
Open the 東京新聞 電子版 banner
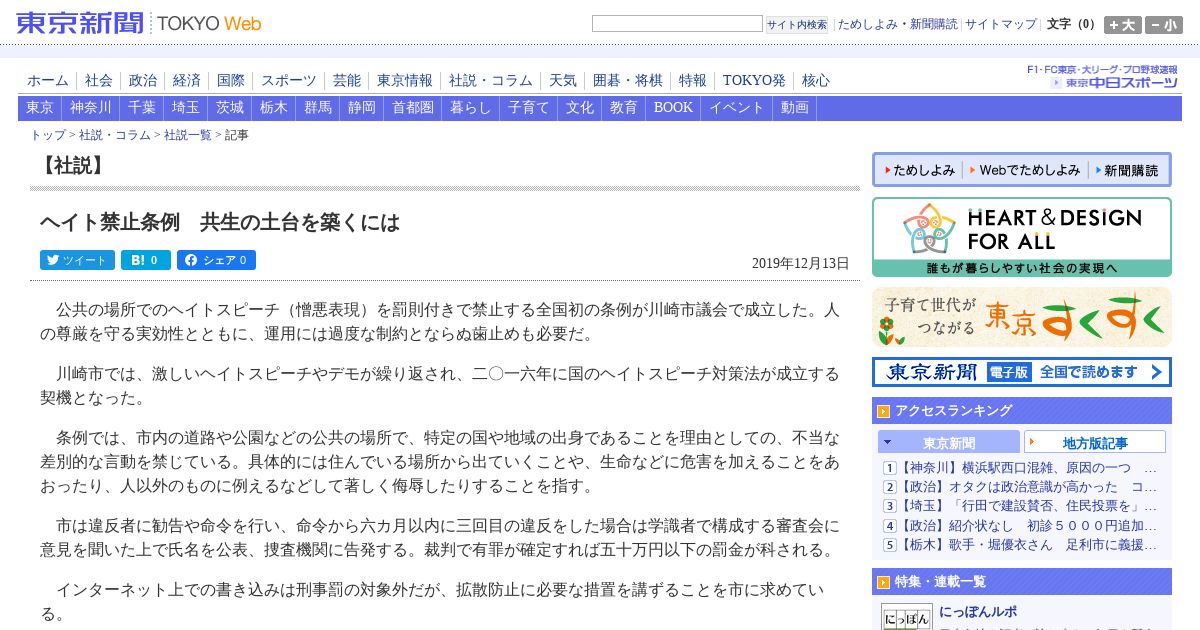pyautogui.click(x=1022, y=372)
